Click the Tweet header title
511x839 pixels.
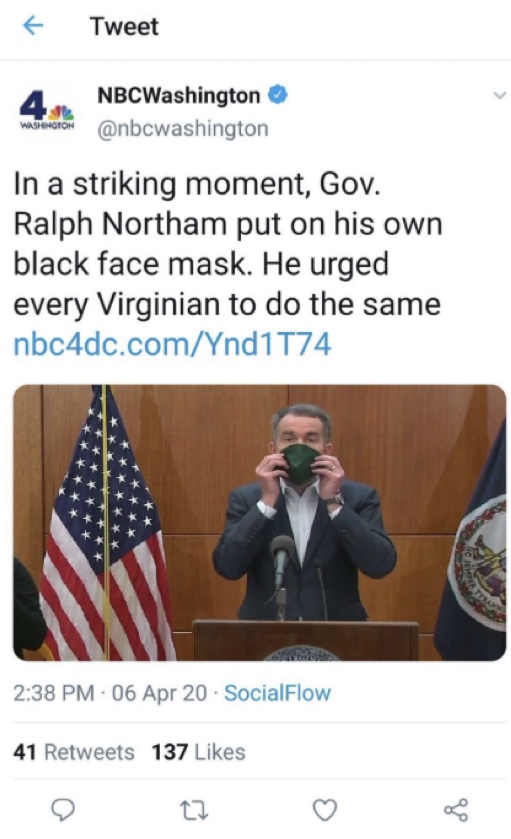(124, 26)
